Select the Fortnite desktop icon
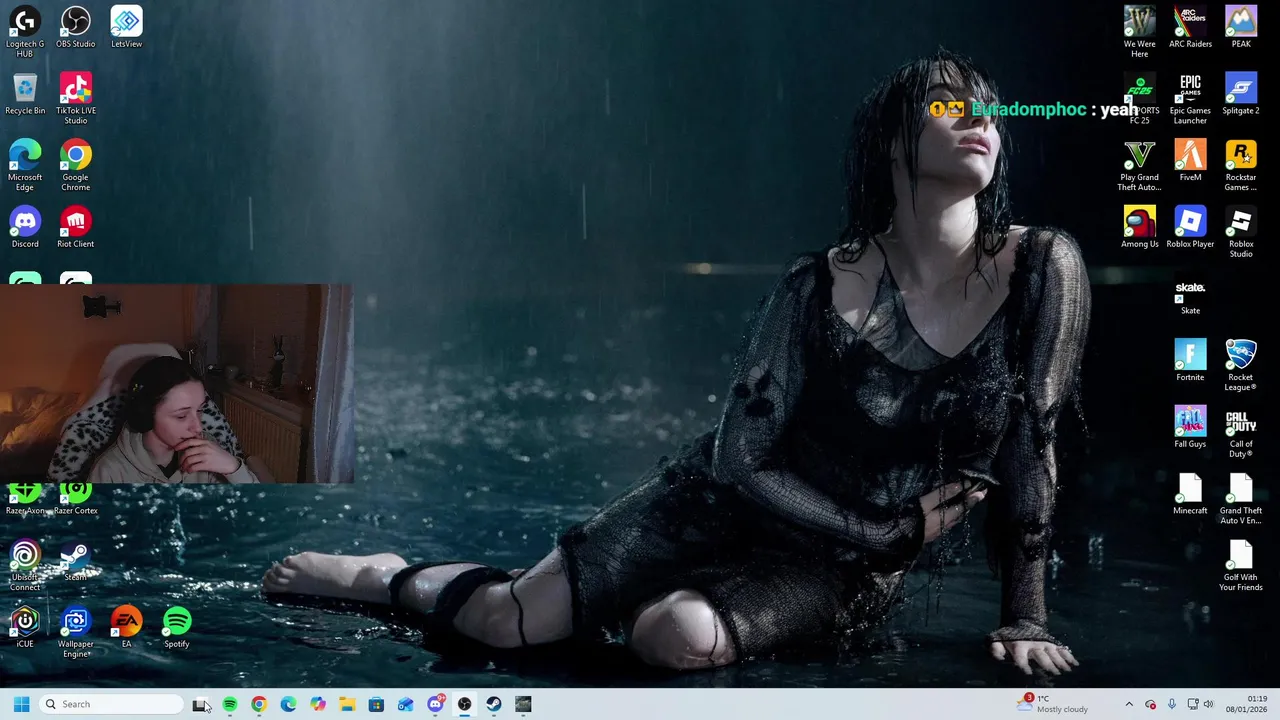Viewport: 1280px width, 720px height. click(1190, 361)
